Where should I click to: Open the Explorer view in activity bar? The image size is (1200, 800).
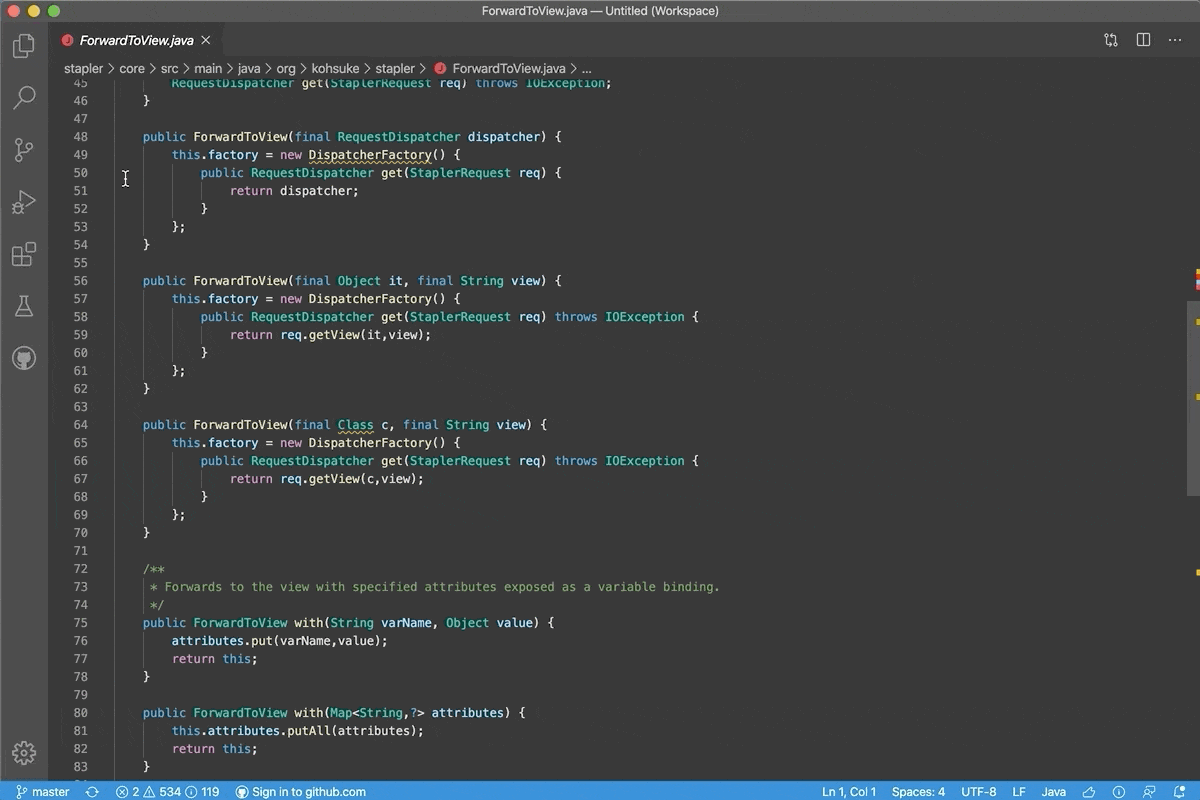(x=24, y=46)
